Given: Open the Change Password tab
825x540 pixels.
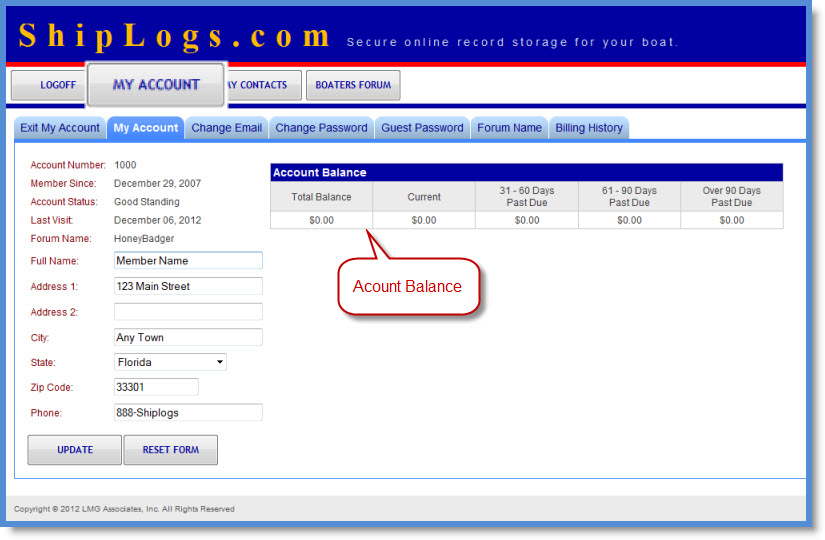Looking at the screenshot, I should [321, 128].
